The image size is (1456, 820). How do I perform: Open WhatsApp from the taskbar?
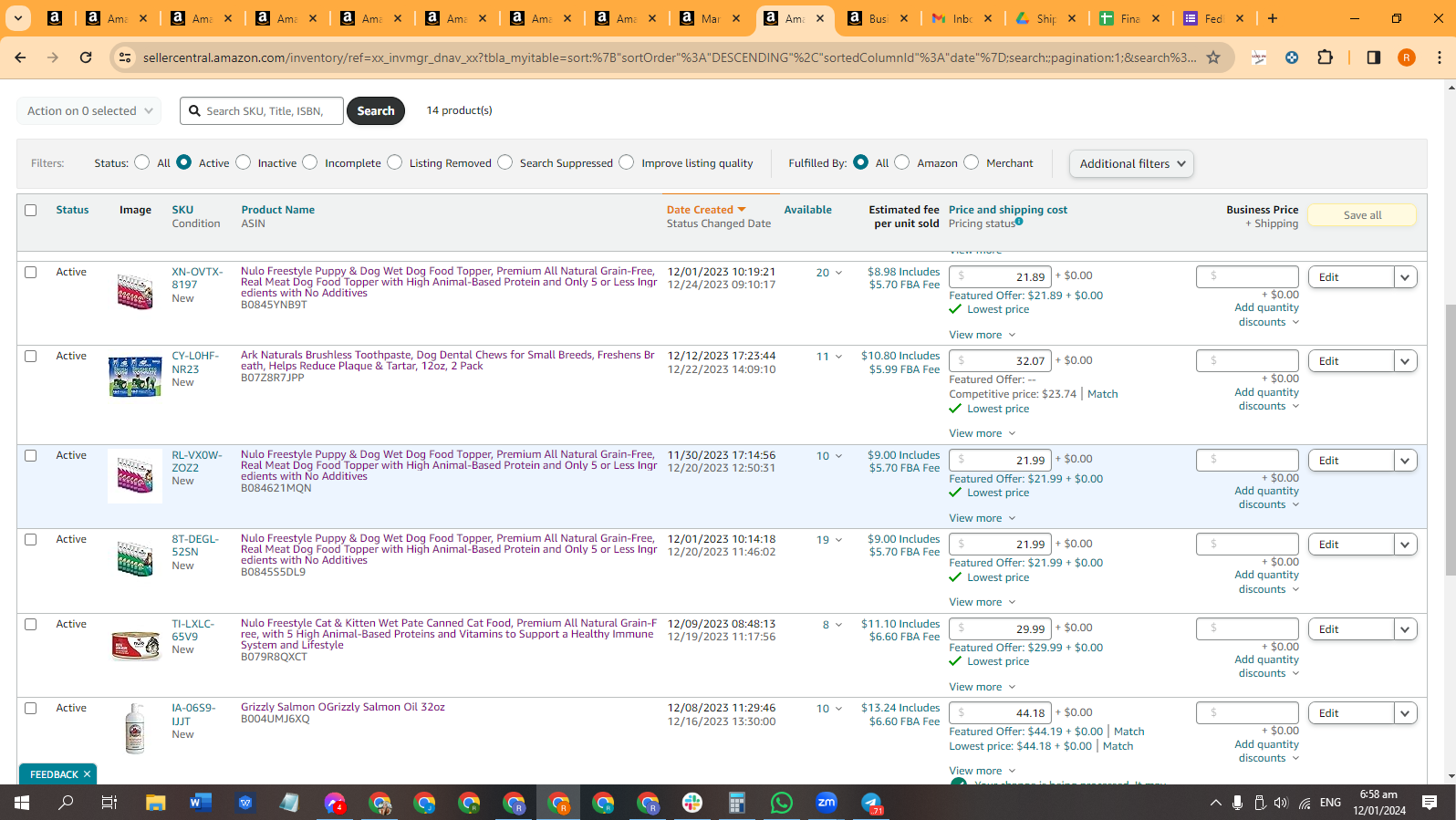point(782,803)
